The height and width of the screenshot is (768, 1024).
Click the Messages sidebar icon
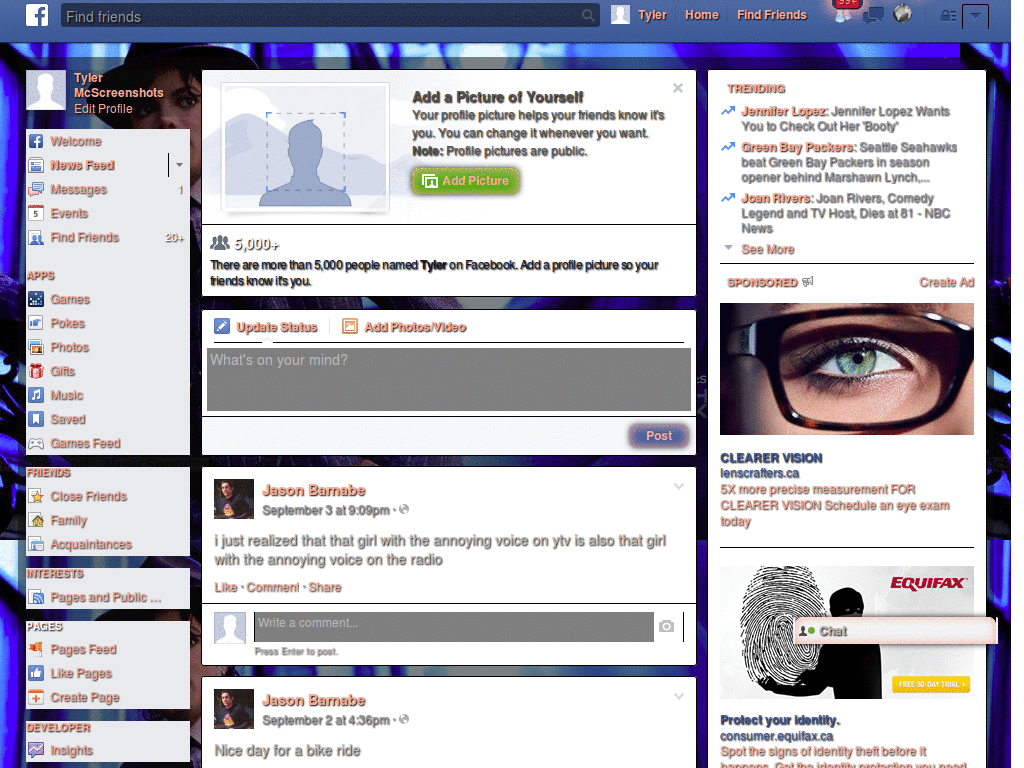pyautogui.click(x=36, y=189)
